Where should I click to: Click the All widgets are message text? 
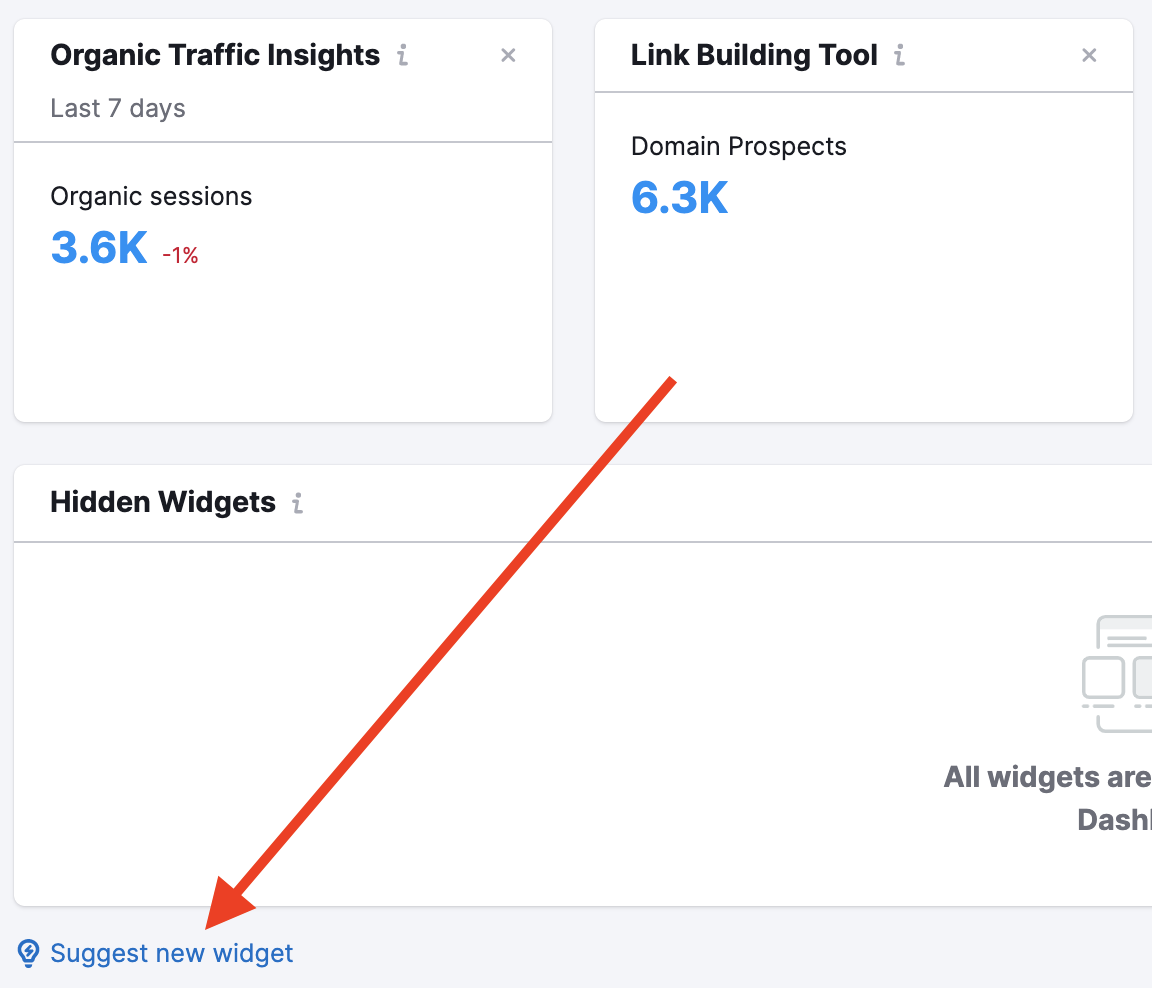[x=1048, y=777]
